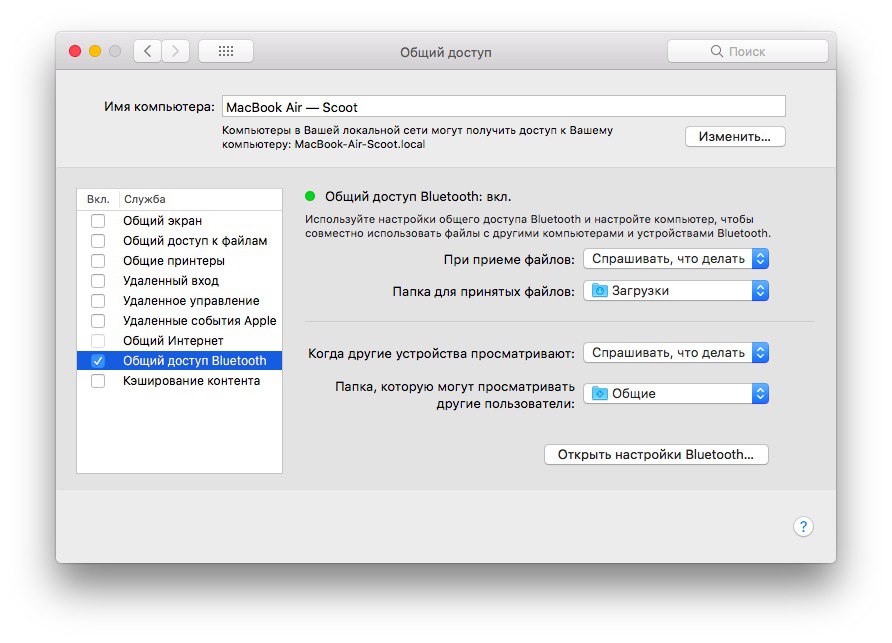Image resolution: width=892 pixels, height=643 pixels.
Task: Open help with the question mark button
Action: pos(803,526)
